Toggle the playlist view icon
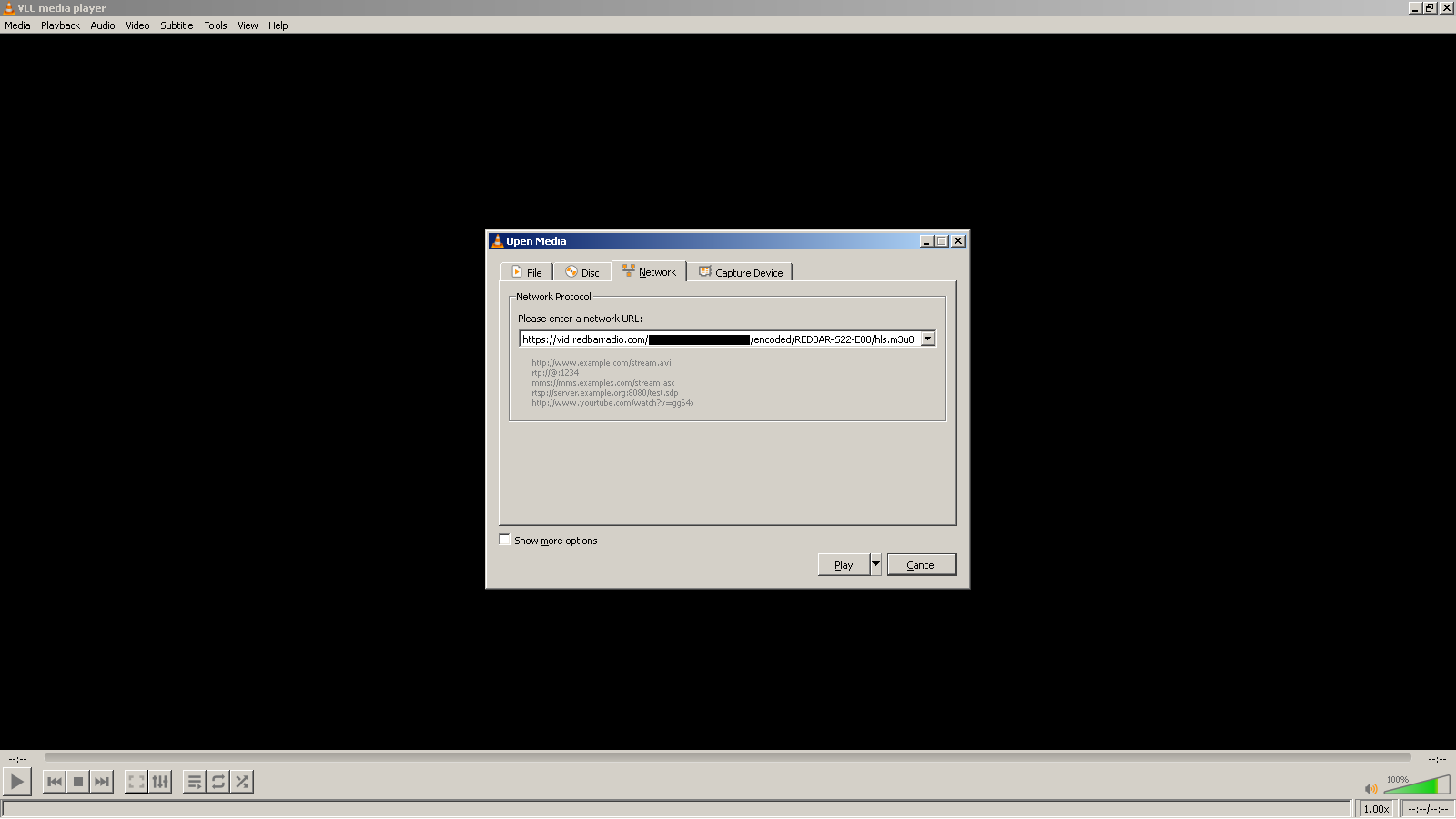The height and width of the screenshot is (819, 1456). tap(195, 782)
